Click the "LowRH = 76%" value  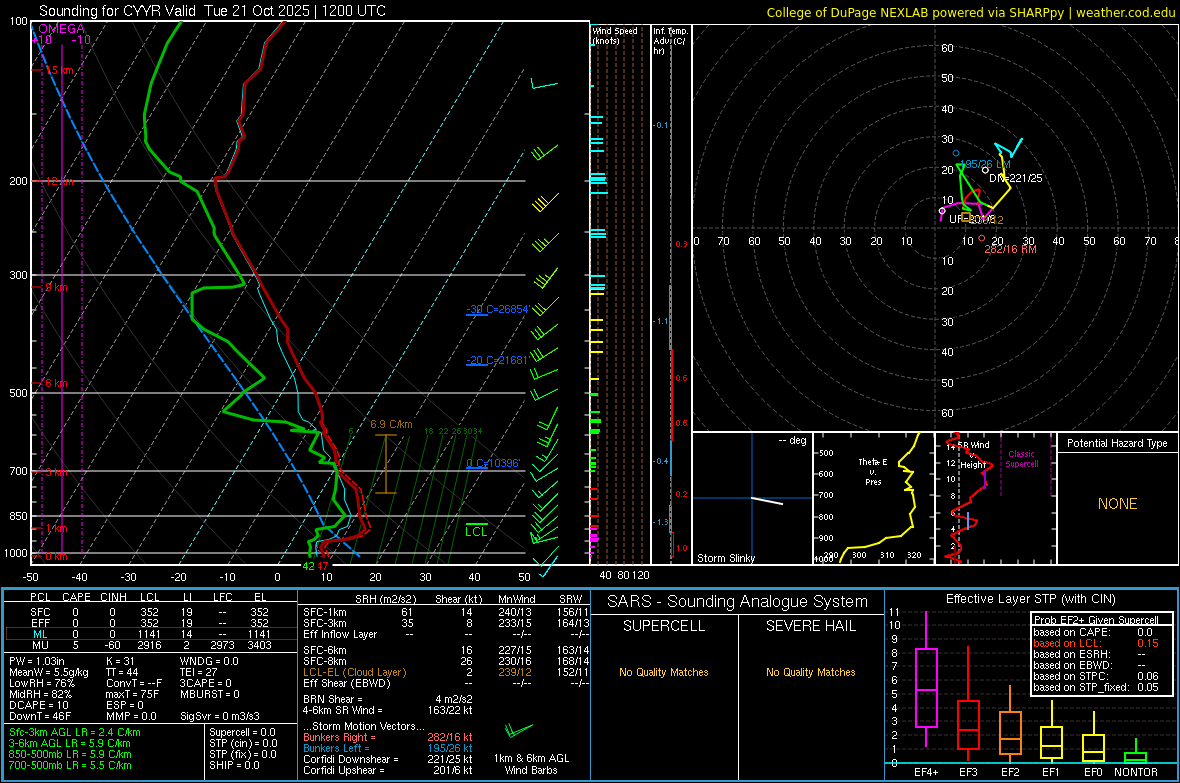tap(42, 684)
